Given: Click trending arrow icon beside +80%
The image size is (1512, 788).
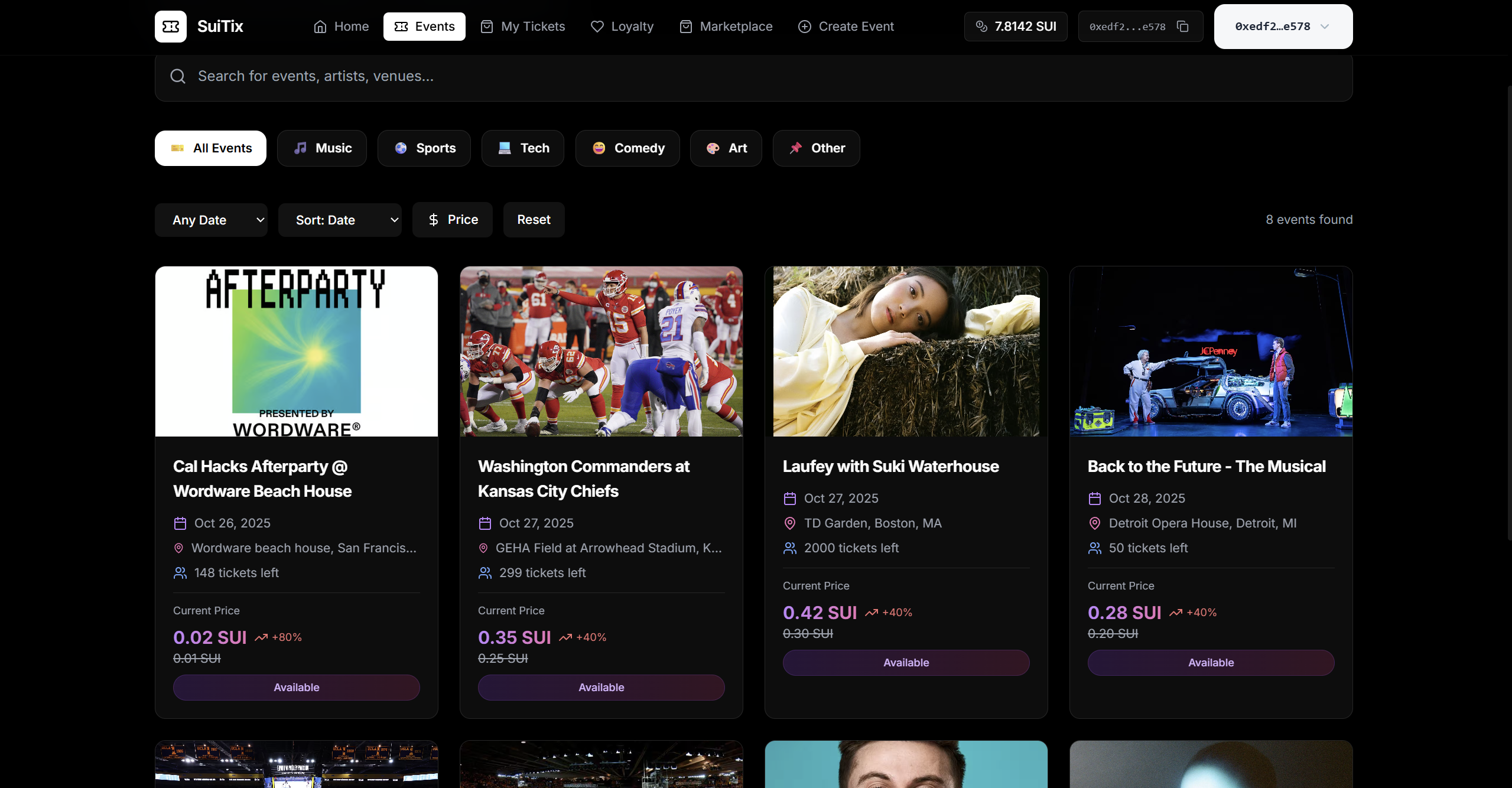Looking at the screenshot, I should click(x=261, y=637).
